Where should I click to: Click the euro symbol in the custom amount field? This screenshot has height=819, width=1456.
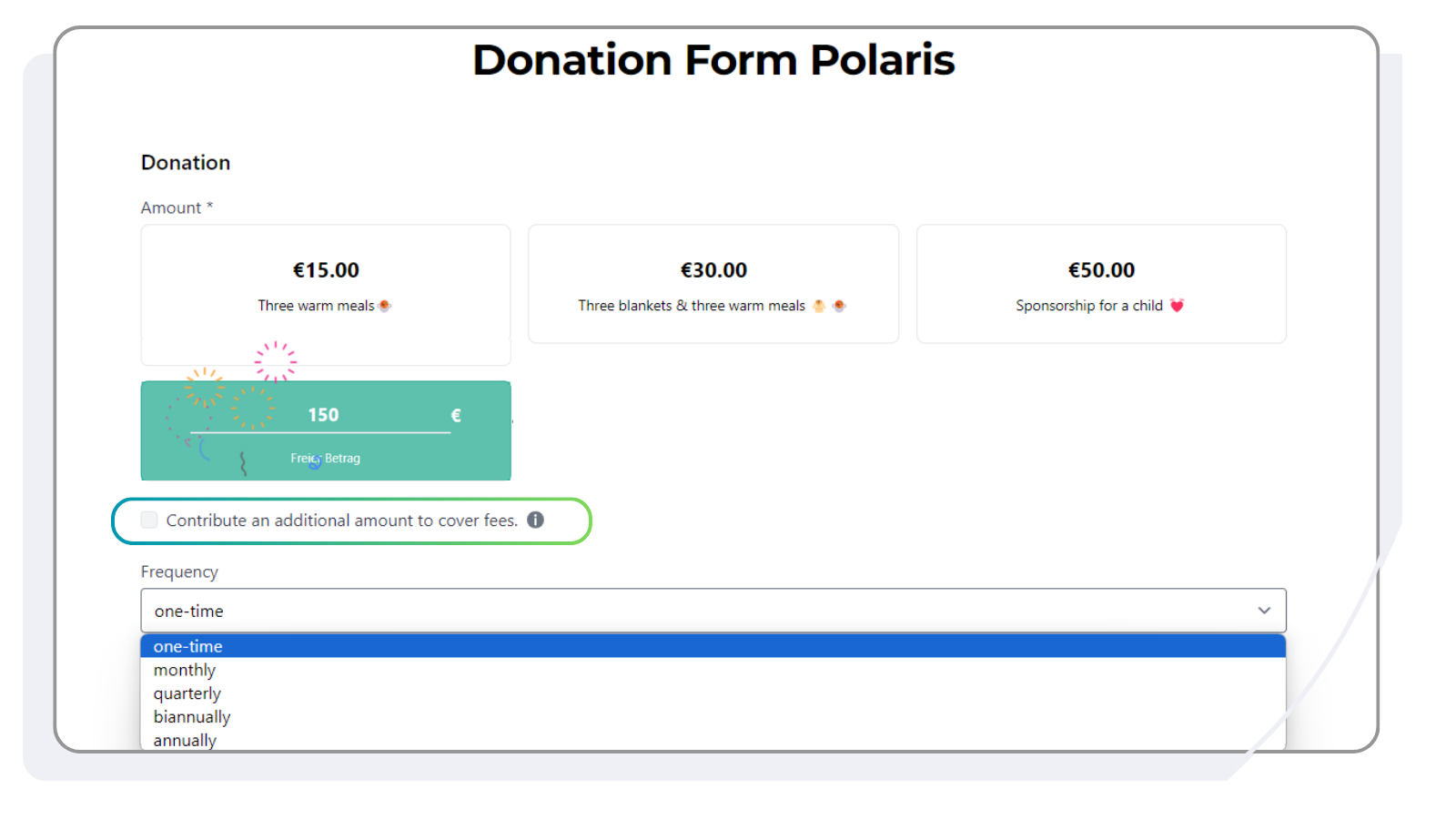(x=455, y=415)
